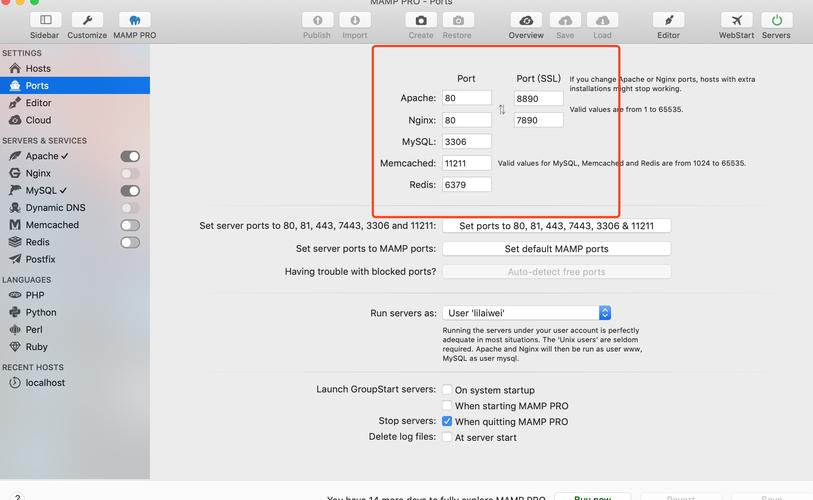Open Dynamic DNS in the sidebar

[47, 207]
